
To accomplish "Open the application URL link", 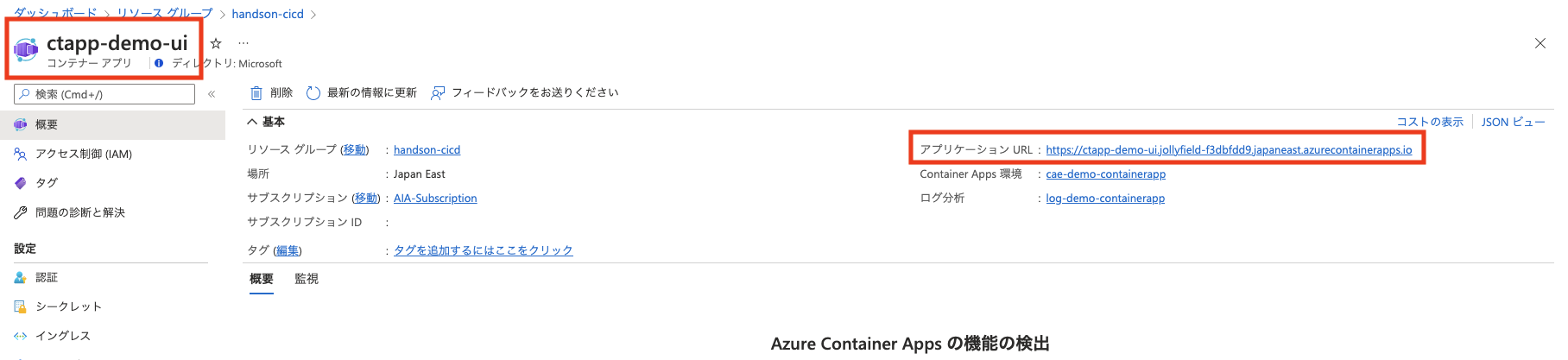I will (x=1229, y=150).
